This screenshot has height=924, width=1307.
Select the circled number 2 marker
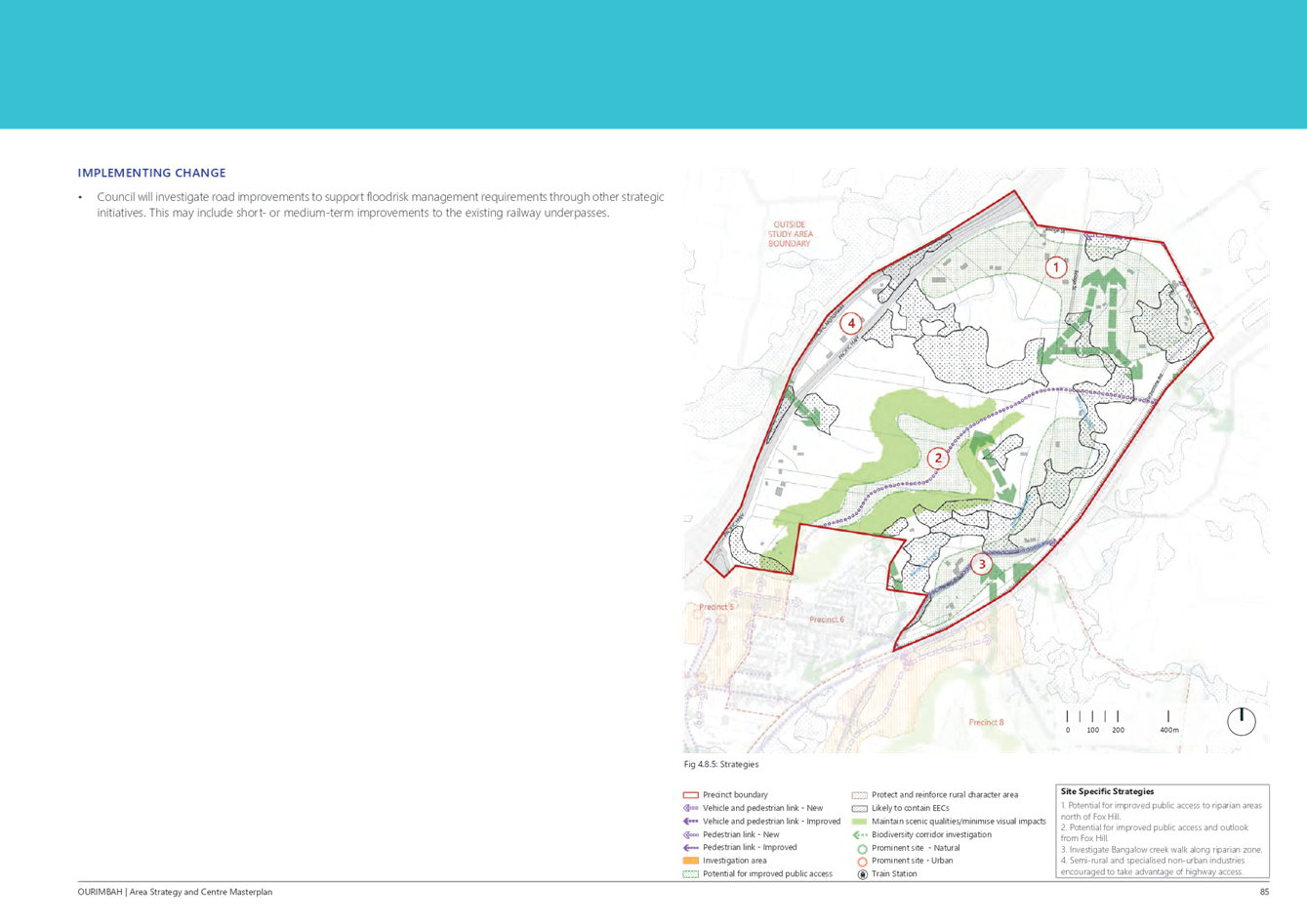(x=938, y=458)
